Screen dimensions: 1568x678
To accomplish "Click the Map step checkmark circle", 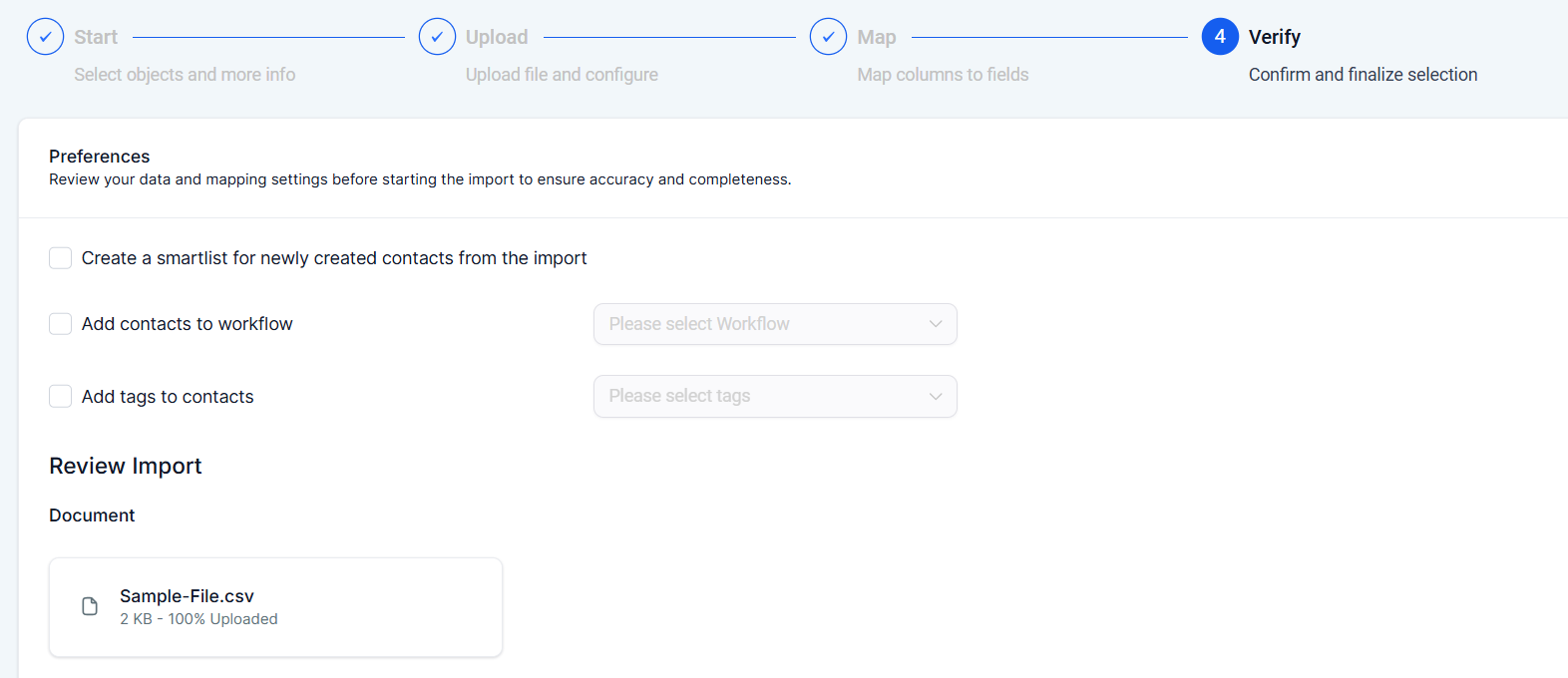I will click(828, 37).
